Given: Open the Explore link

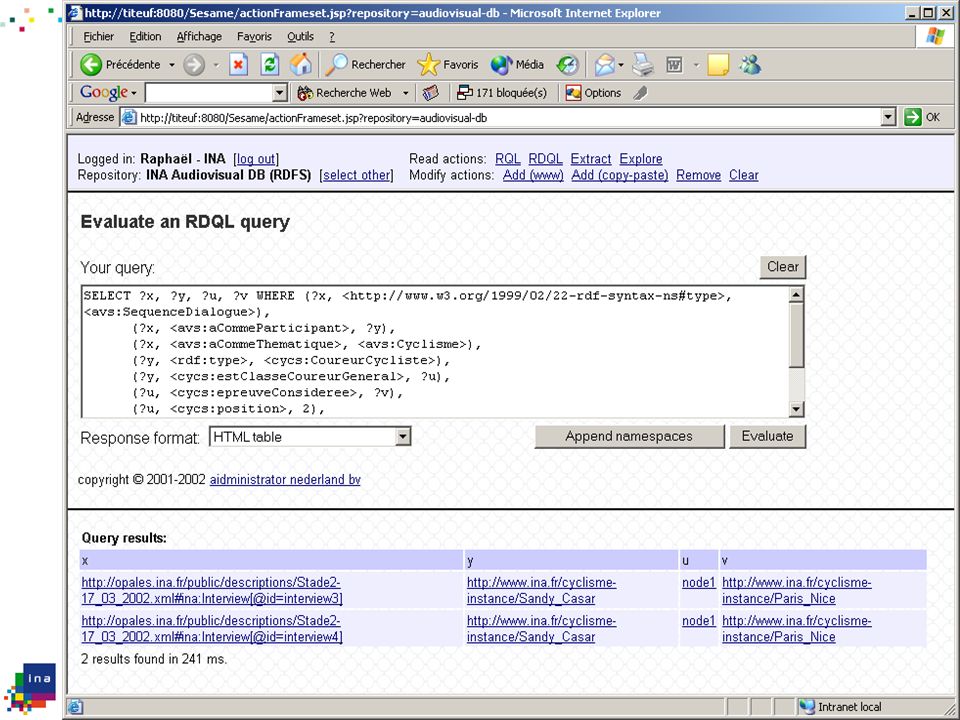Looking at the screenshot, I should 640,159.
